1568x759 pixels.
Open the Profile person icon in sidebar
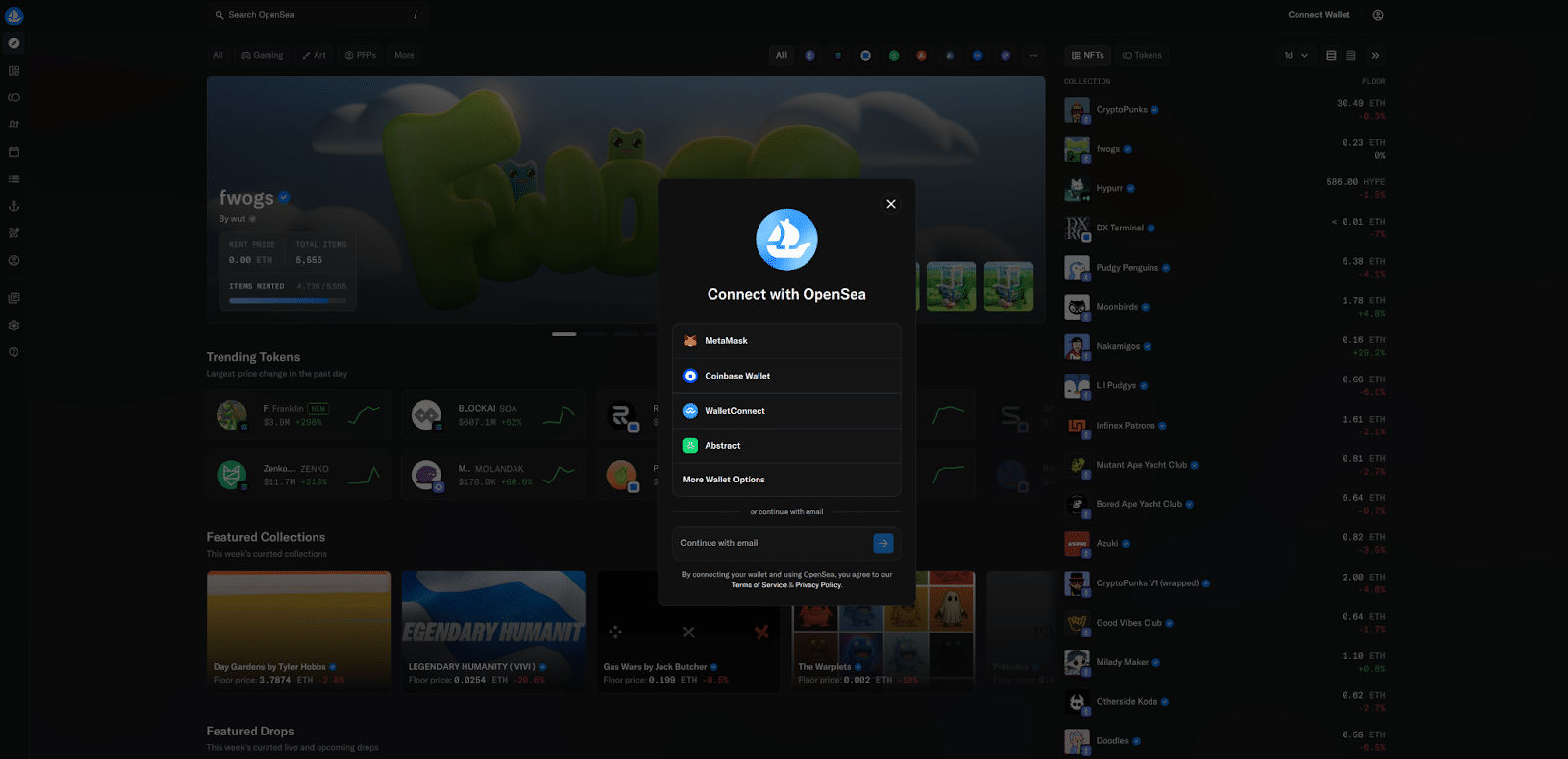pos(14,261)
